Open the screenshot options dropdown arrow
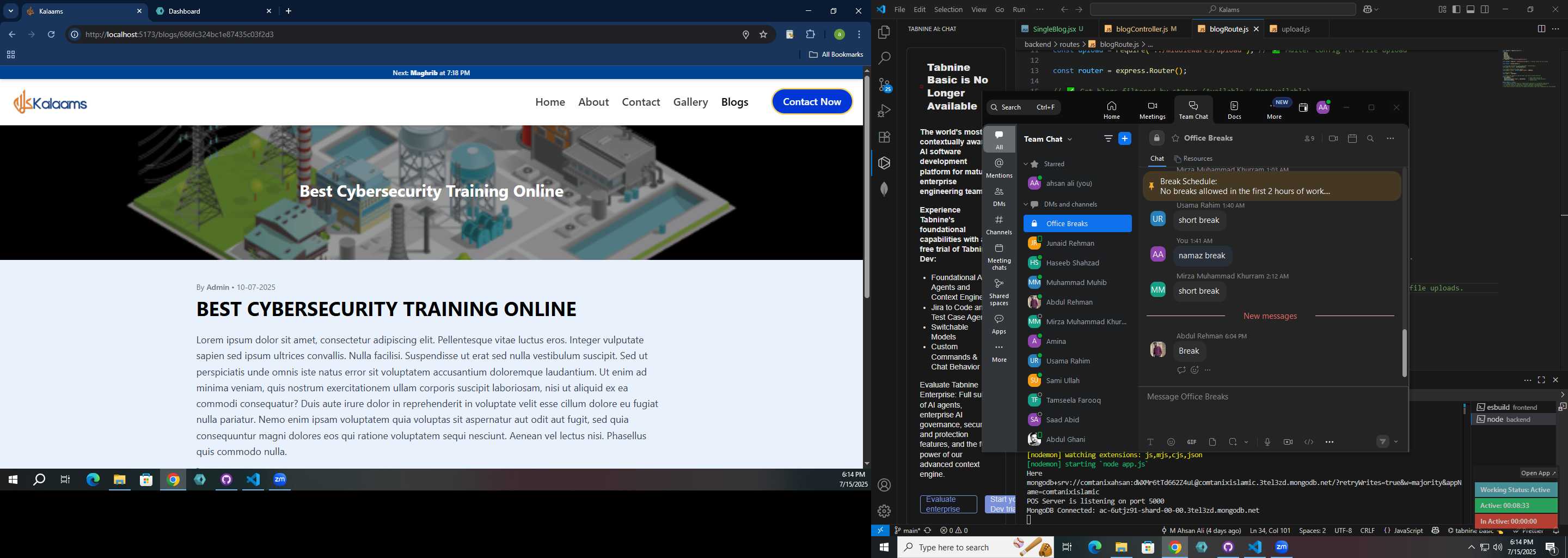The width and height of the screenshot is (1568, 558). coord(1246,442)
